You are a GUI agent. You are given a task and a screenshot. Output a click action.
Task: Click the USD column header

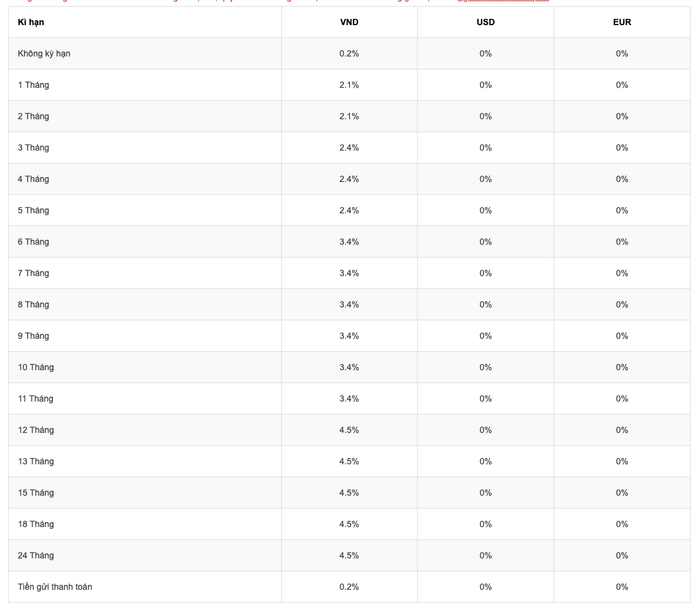(x=485, y=22)
